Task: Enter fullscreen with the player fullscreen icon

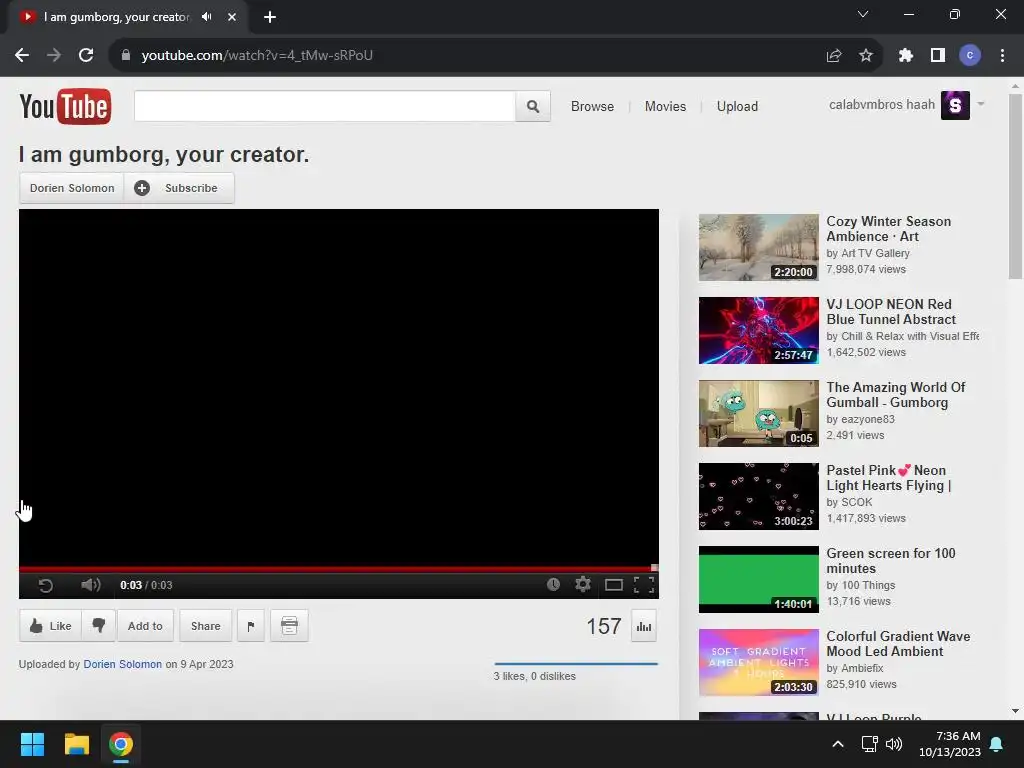Action: (644, 584)
